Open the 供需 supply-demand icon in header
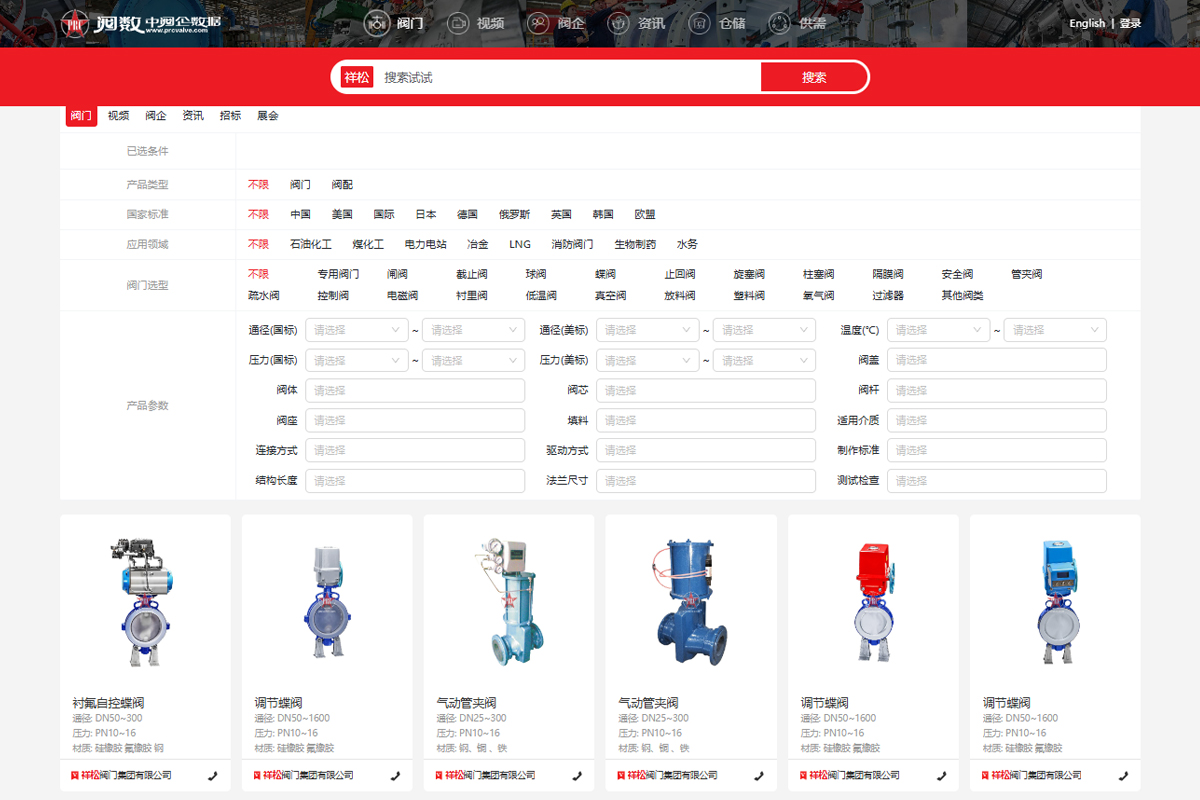This screenshot has height=800, width=1200. (x=780, y=23)
